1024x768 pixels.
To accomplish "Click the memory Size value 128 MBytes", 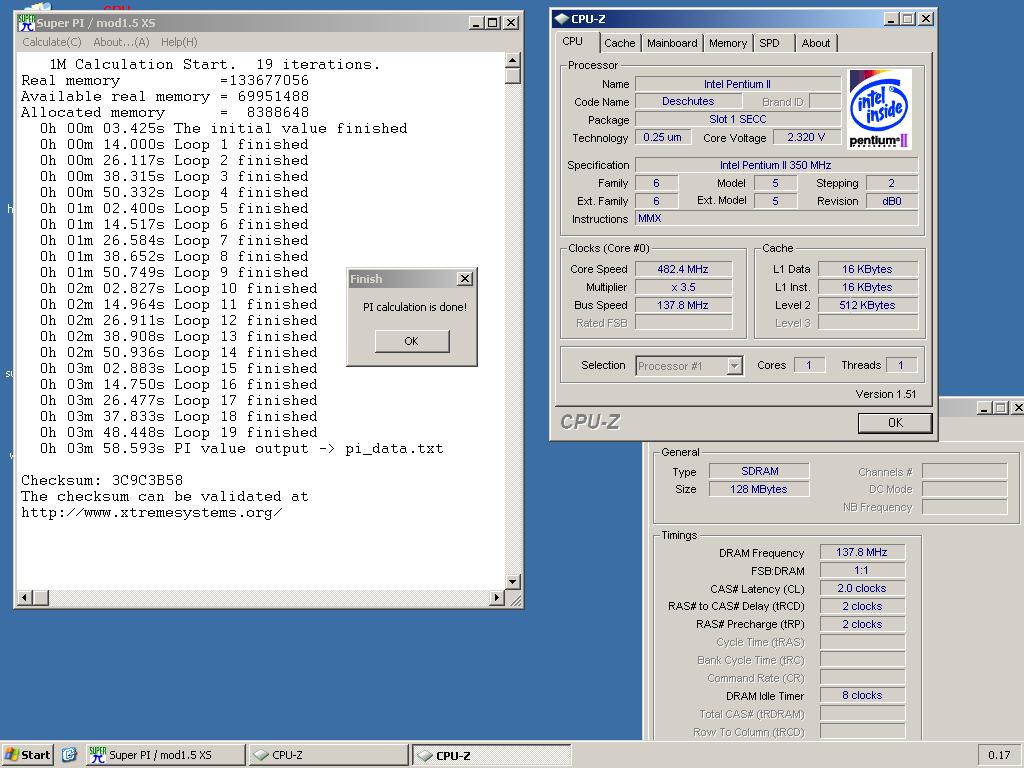I will (x=760, y=489).
